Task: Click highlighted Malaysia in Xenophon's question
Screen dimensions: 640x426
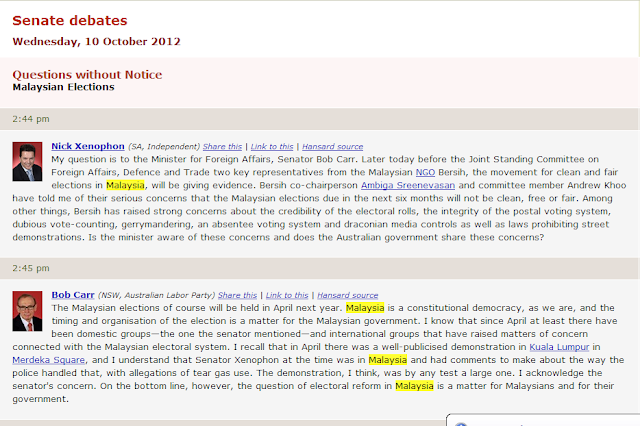Action: click(125, 185)
